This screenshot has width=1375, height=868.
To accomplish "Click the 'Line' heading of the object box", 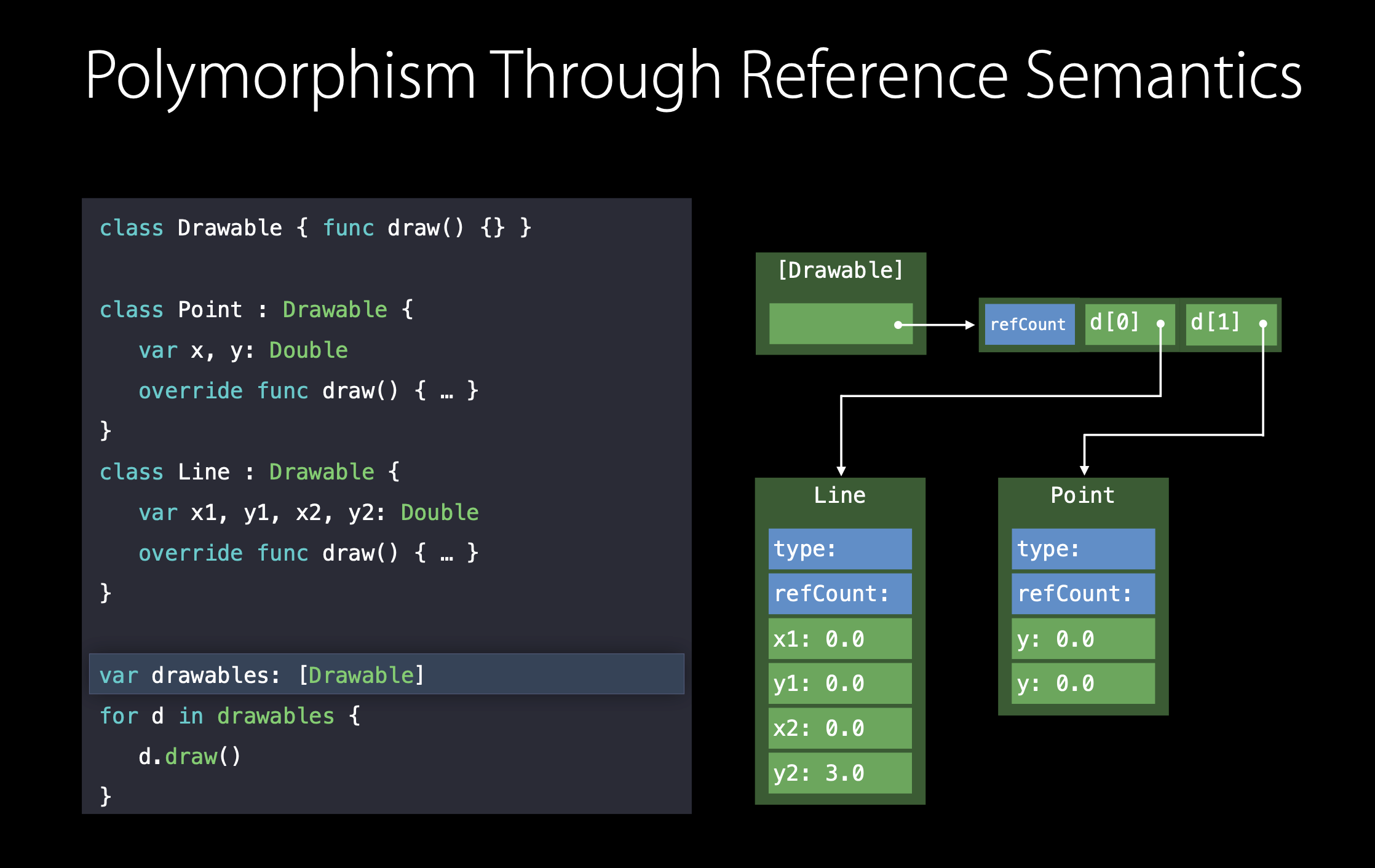I will (839, 495).
